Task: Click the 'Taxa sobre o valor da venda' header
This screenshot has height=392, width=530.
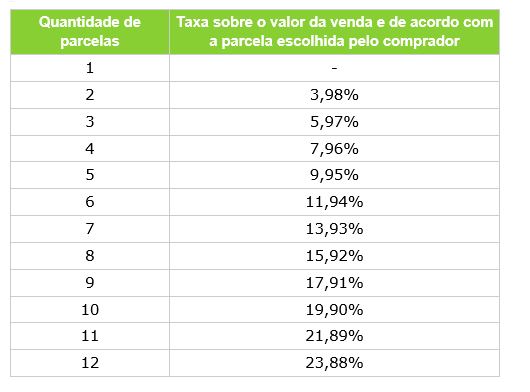Action: 334,32
